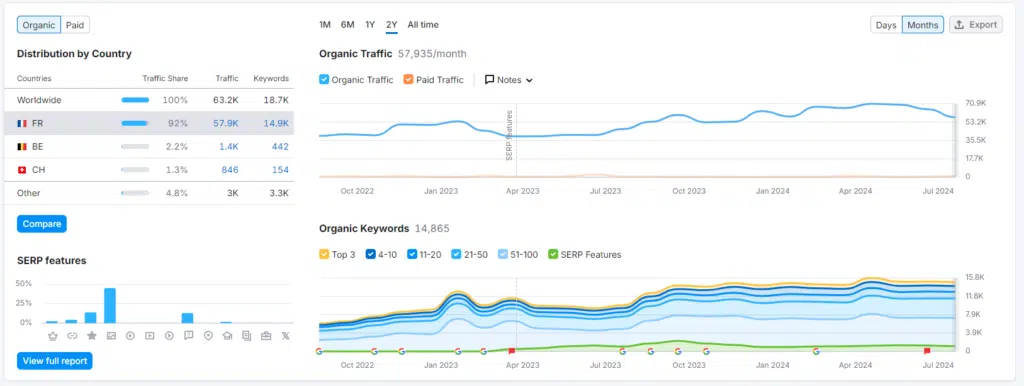This screenshot has width=1024, height=386.
Task: Uncheck the Organic Traffic checkbox
Action: [x=324, y=80]
